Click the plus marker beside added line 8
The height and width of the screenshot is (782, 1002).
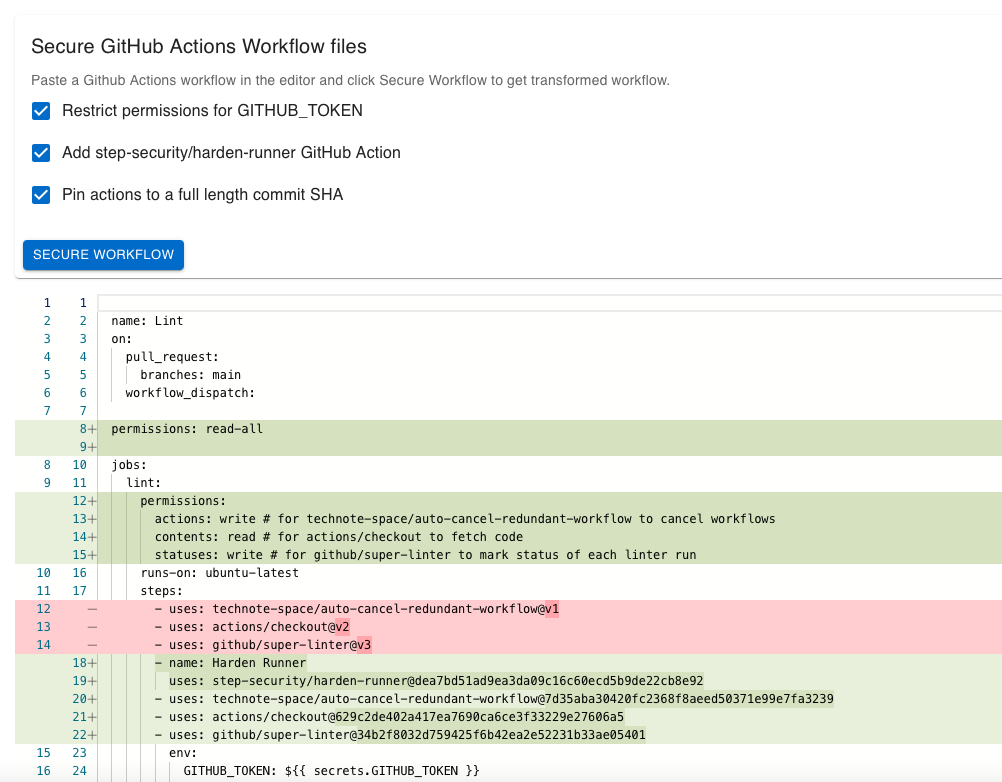93,429
